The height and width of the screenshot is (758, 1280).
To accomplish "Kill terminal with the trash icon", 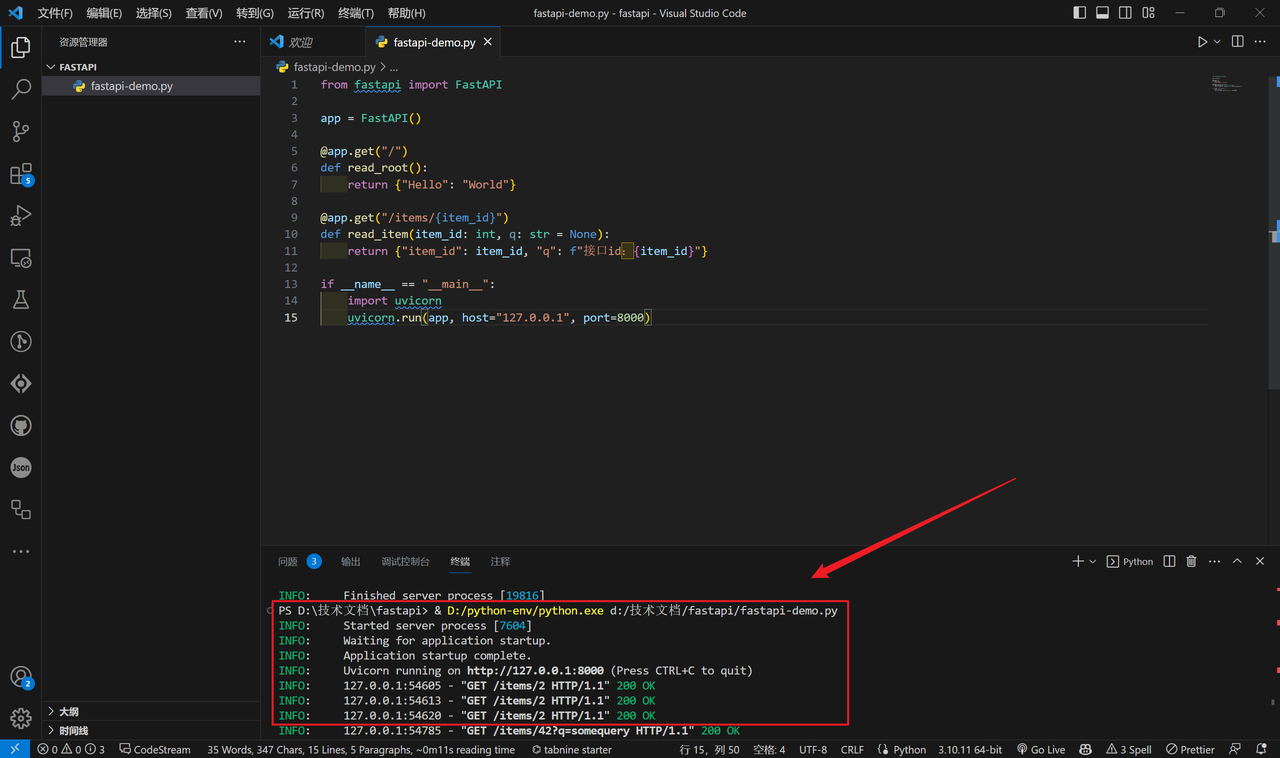I will click(1191, 562).
